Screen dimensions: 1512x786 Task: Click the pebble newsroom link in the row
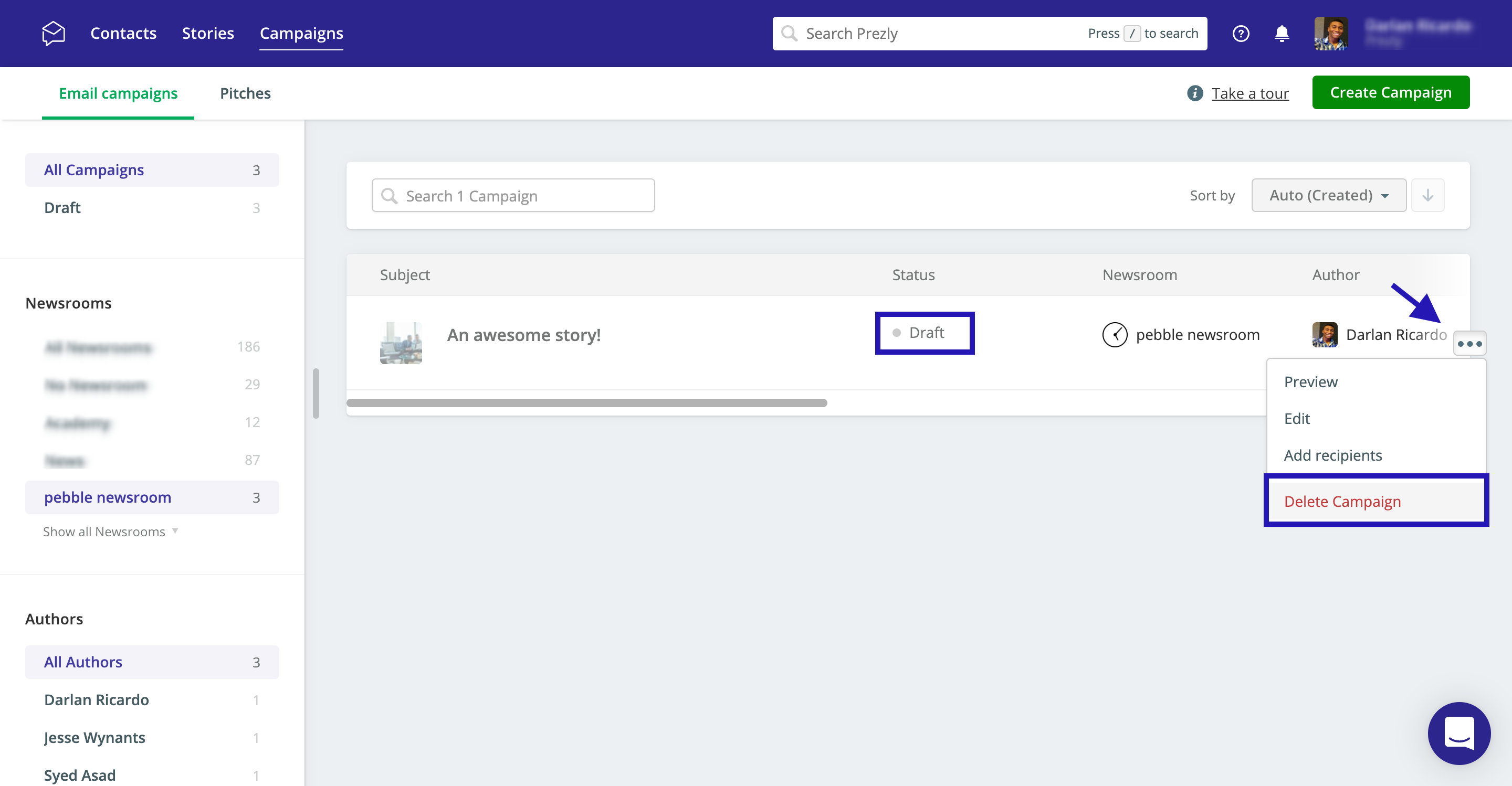(1198, 335)
